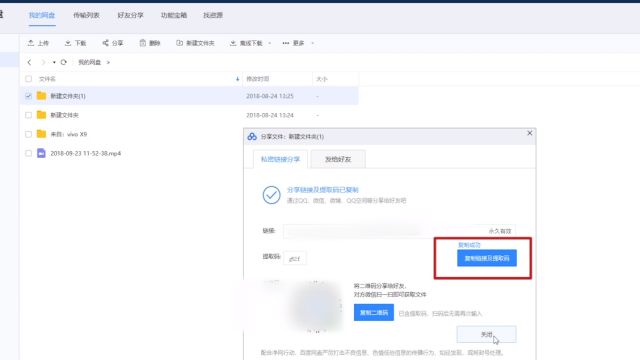Click the sort arrow in 文件名 header
This screenshot has width=640, height=360.
(237, 79)
